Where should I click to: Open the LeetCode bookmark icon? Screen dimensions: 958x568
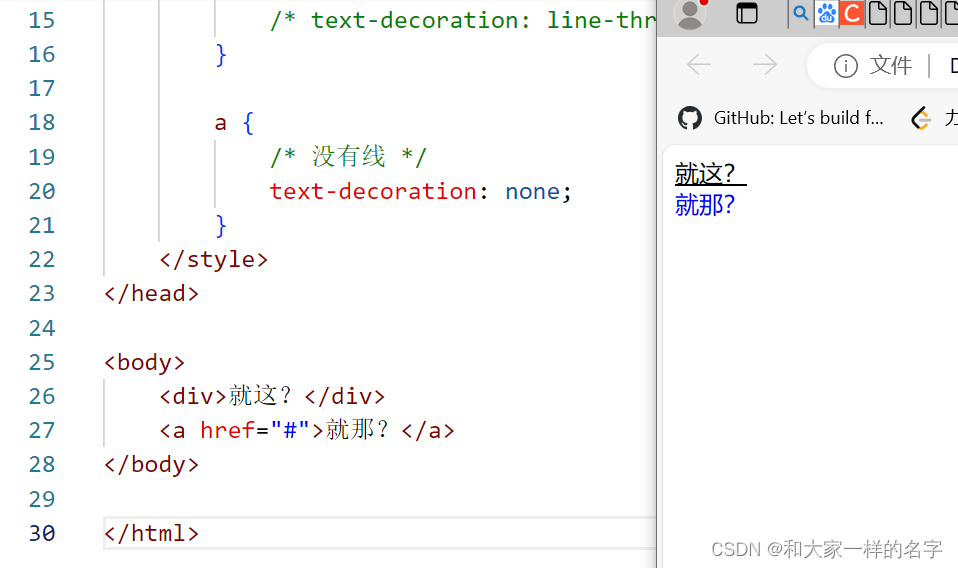click(x=921, y=118)
